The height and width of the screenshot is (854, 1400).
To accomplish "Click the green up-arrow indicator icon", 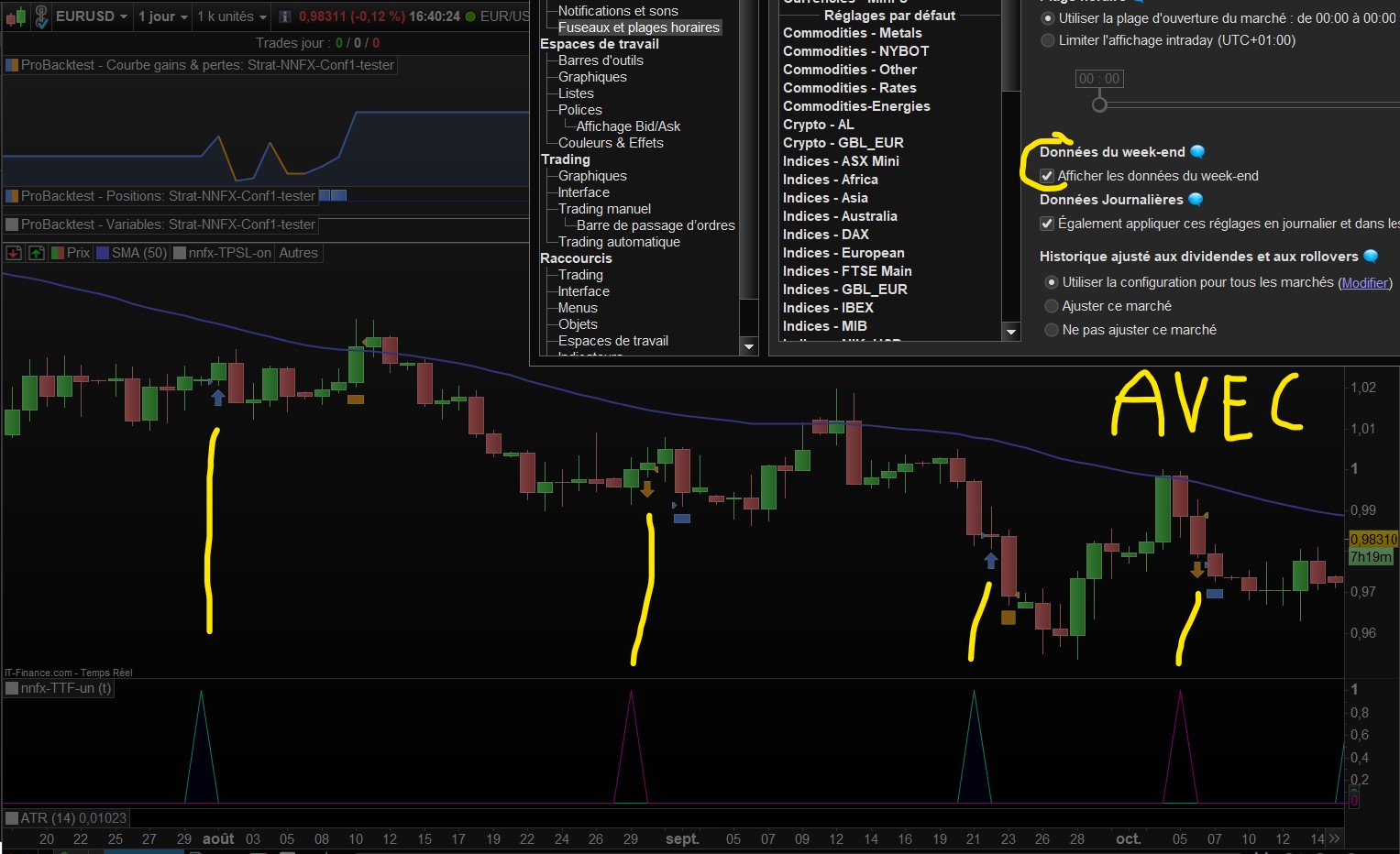I will point(37,253).
